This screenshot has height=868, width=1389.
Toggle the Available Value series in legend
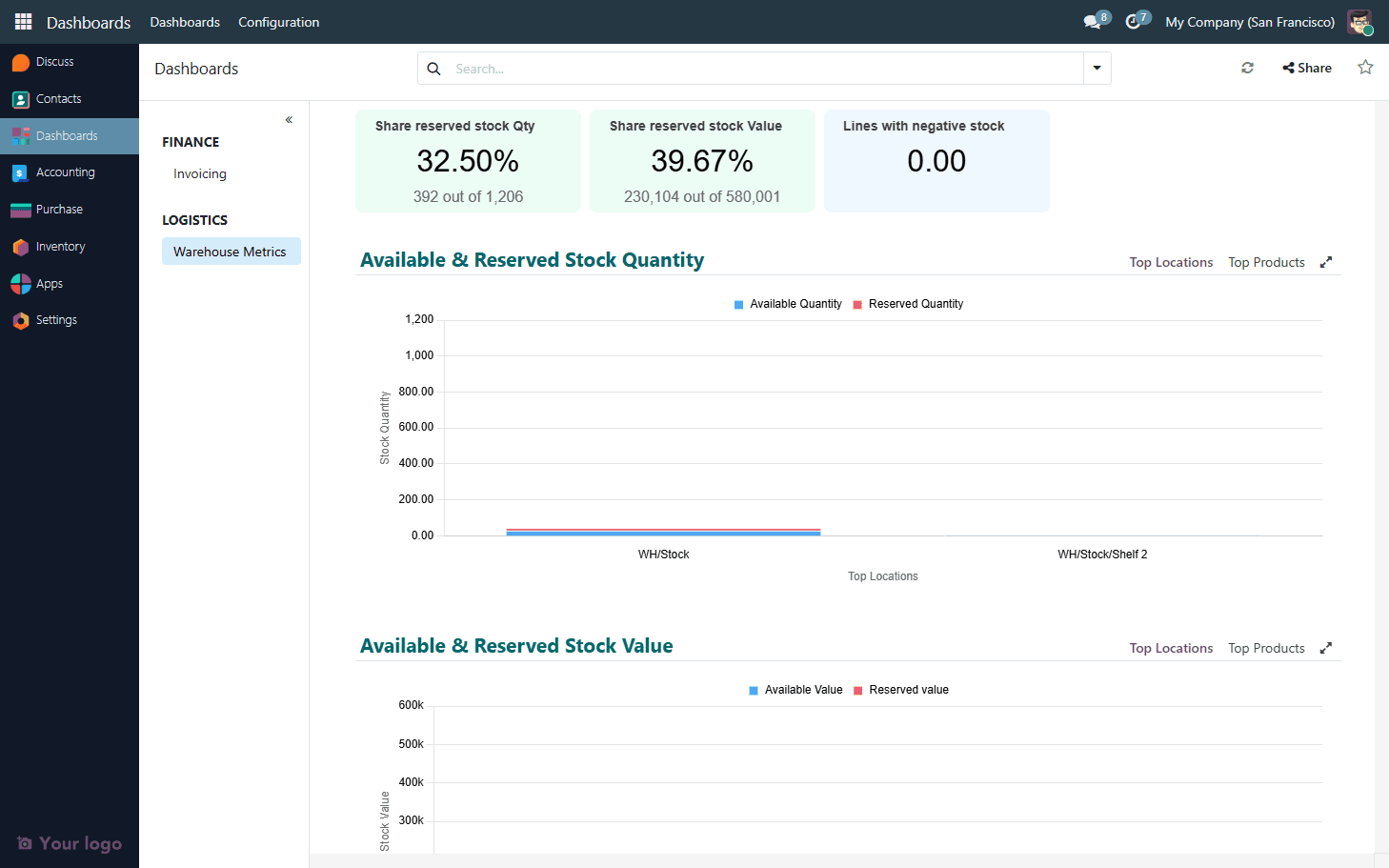point(803,689)
